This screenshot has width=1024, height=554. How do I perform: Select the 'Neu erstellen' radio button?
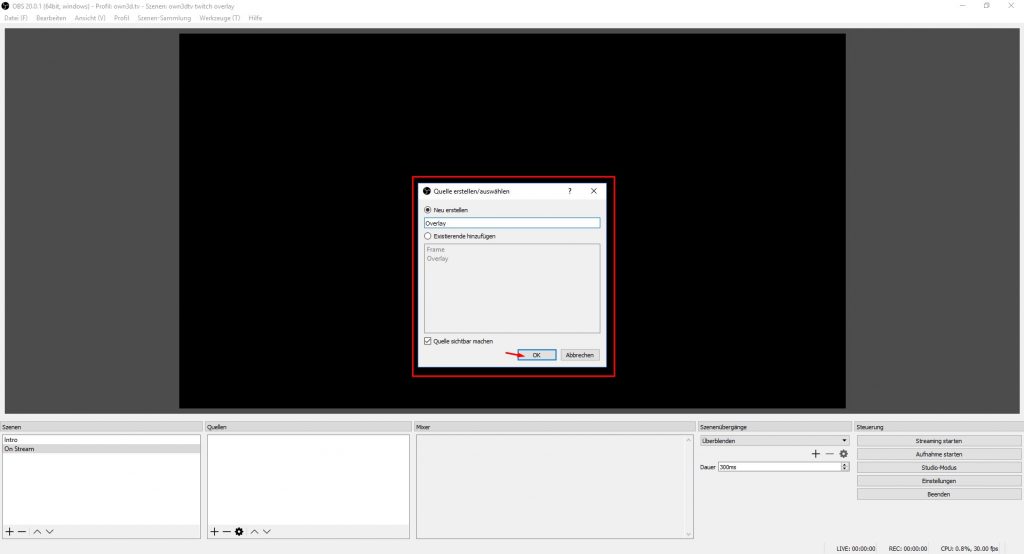429,210
